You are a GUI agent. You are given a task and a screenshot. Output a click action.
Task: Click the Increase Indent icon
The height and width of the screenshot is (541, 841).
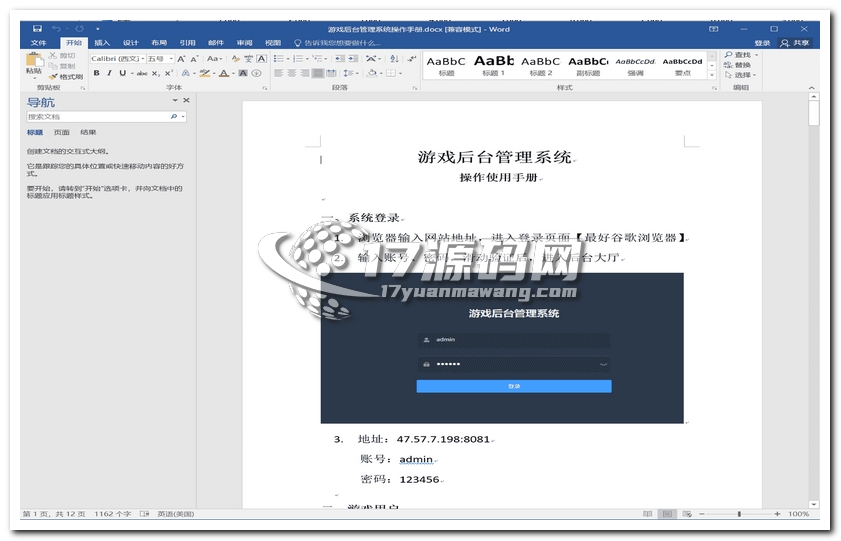[x=353, y=58]
